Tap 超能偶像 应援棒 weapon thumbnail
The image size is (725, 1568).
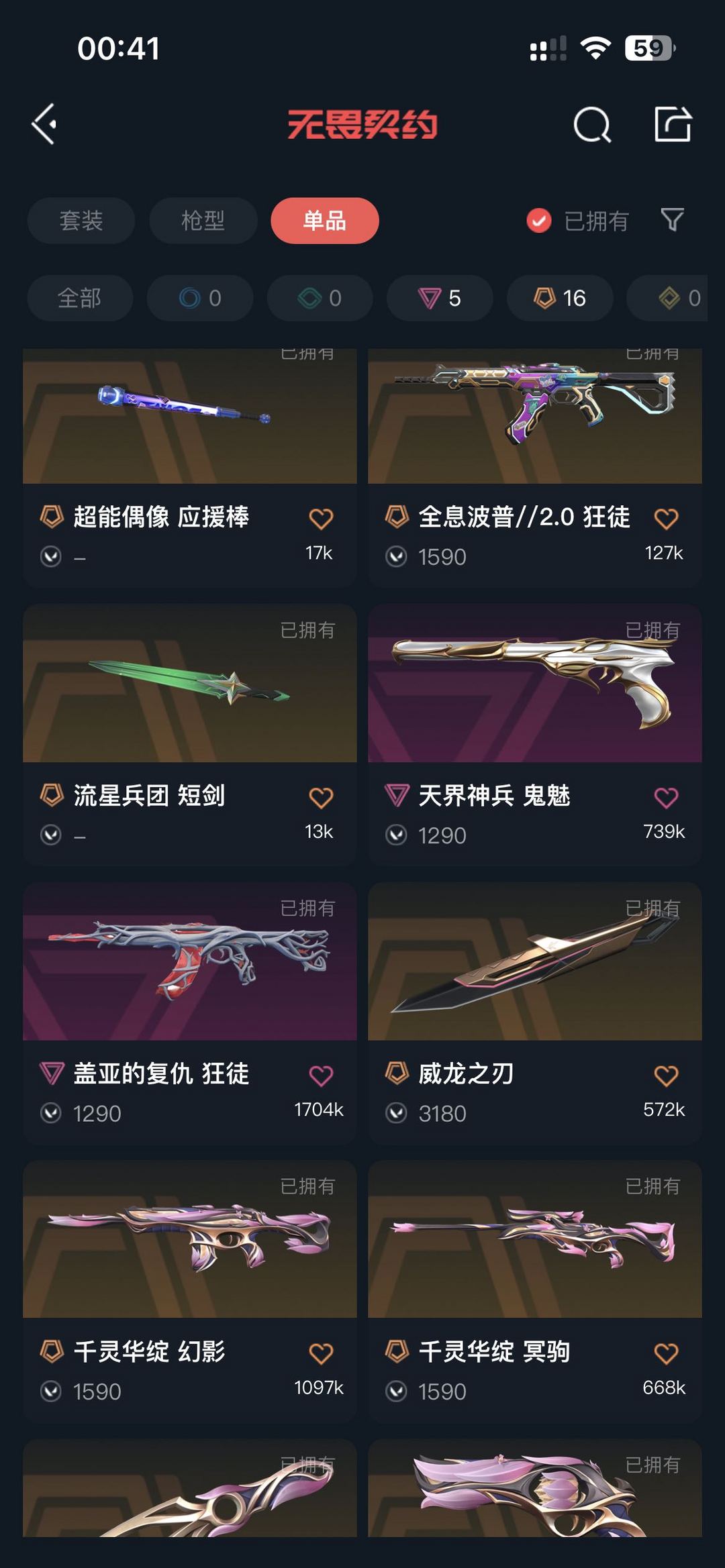pyautogui.click(x=190, y=416)
